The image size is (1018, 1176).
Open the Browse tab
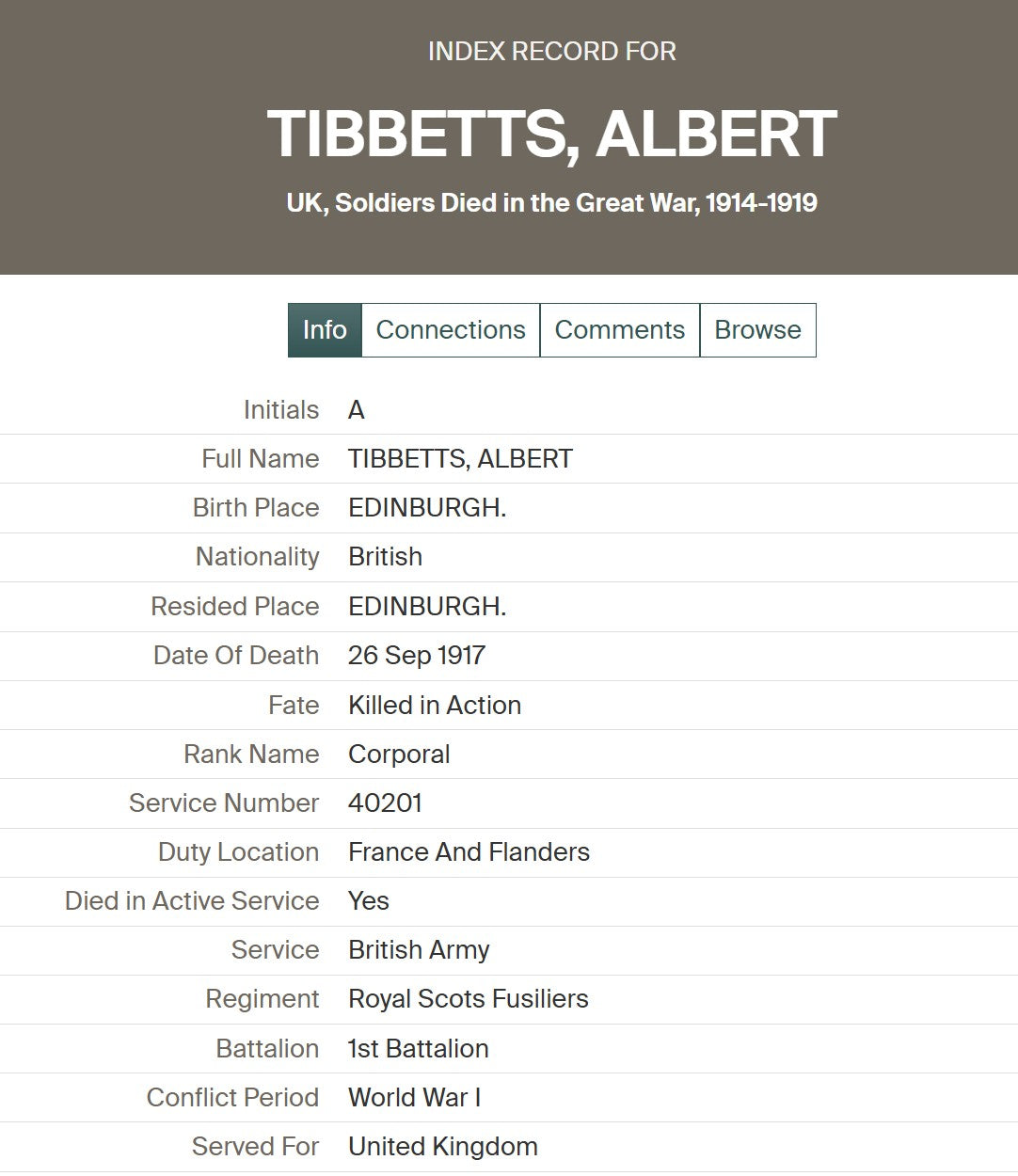(757, 330)
